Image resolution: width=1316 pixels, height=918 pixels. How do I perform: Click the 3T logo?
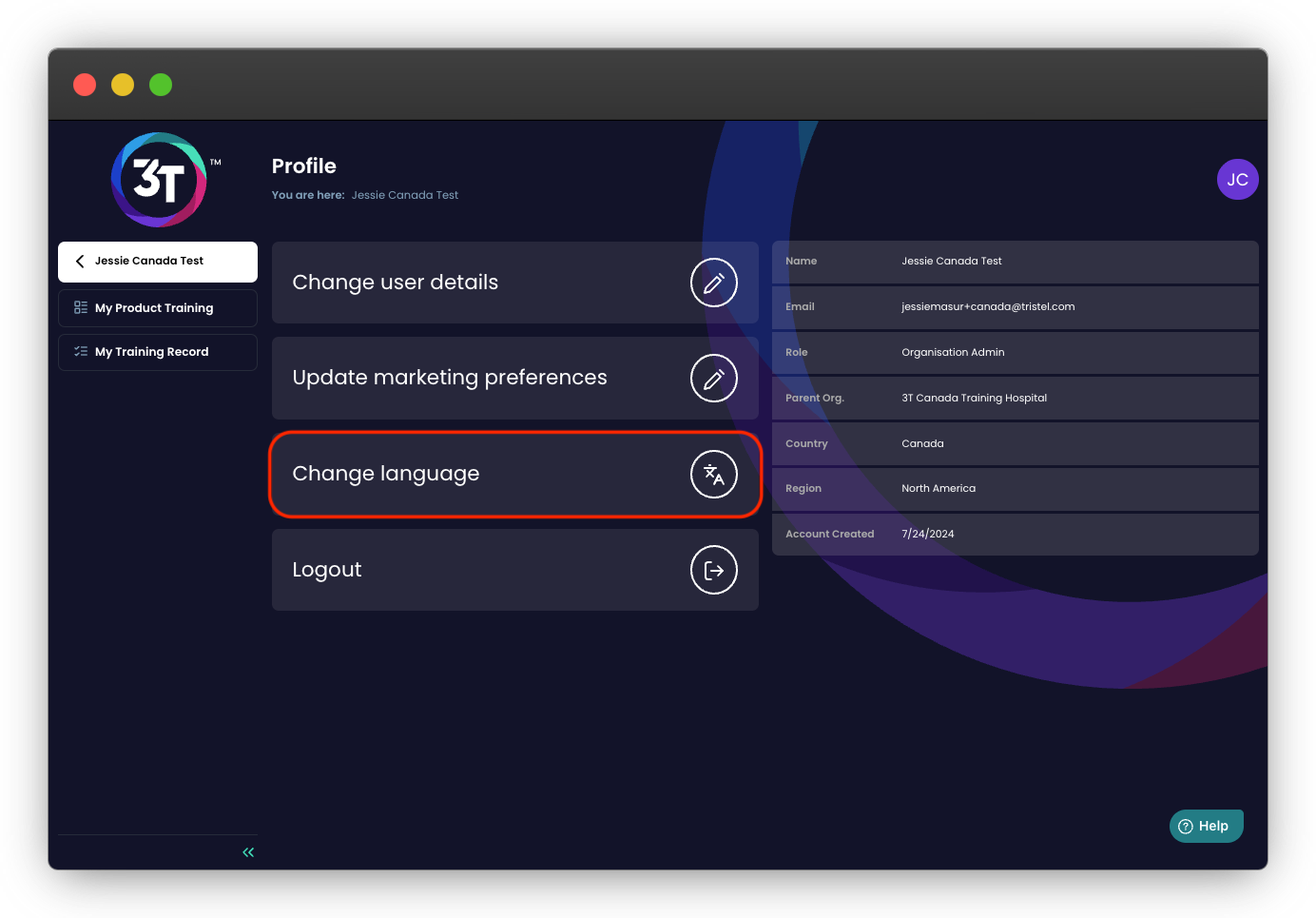(159, 180)
